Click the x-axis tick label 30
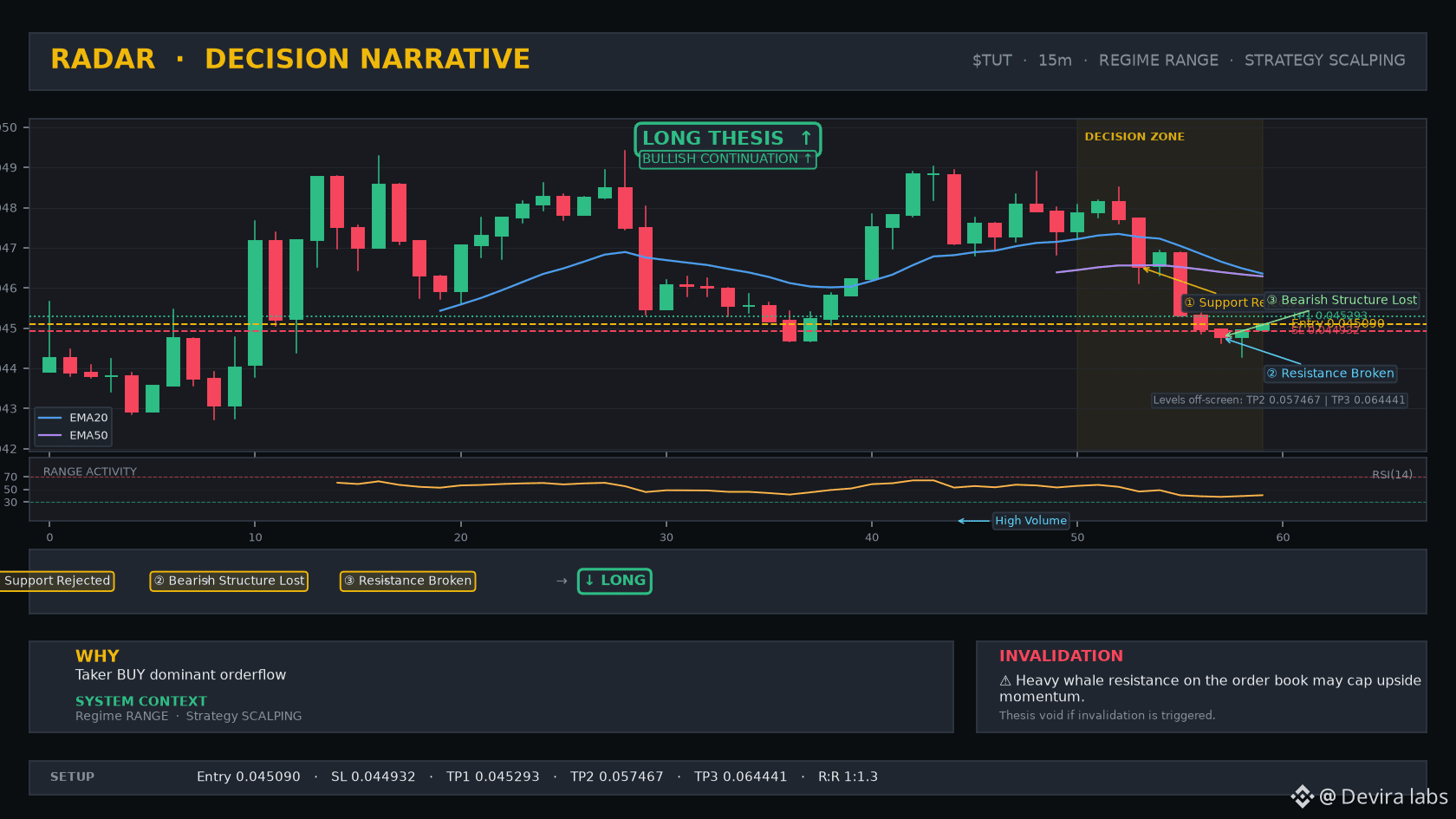This screenshot has width=1456, height=819. tap(666, 537)
